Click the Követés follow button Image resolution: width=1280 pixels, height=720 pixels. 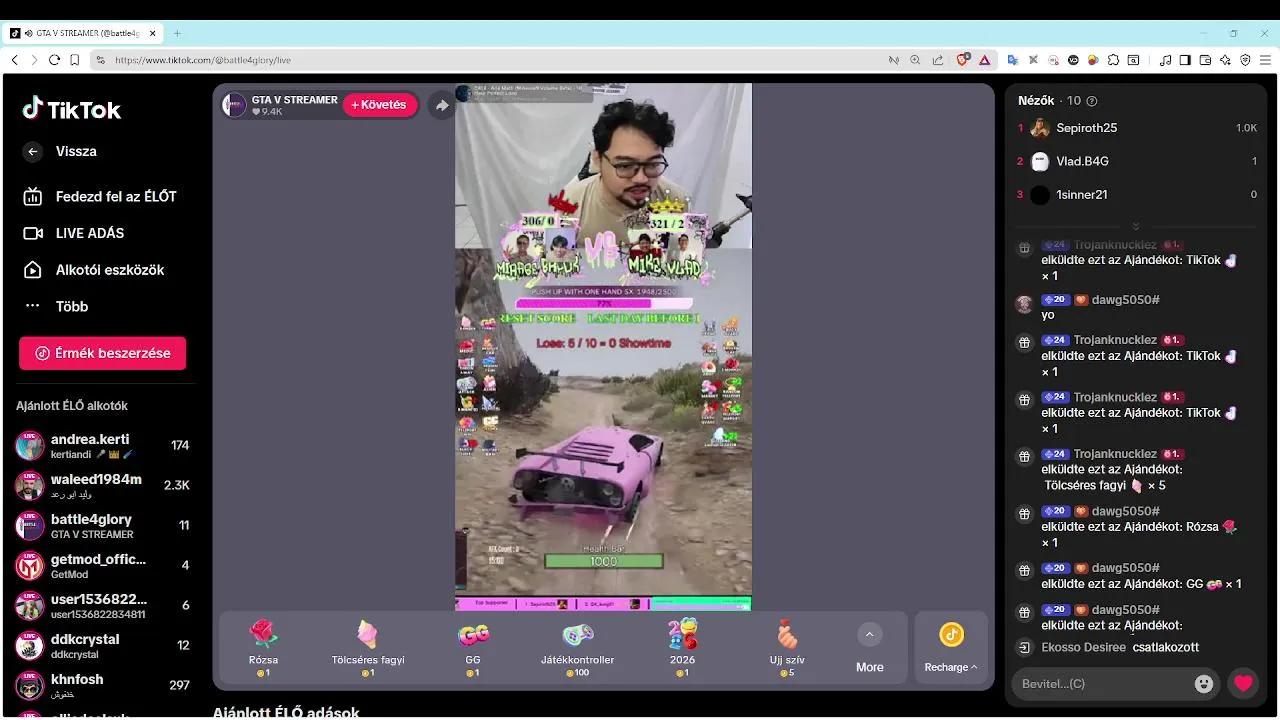tap(380, 105)
